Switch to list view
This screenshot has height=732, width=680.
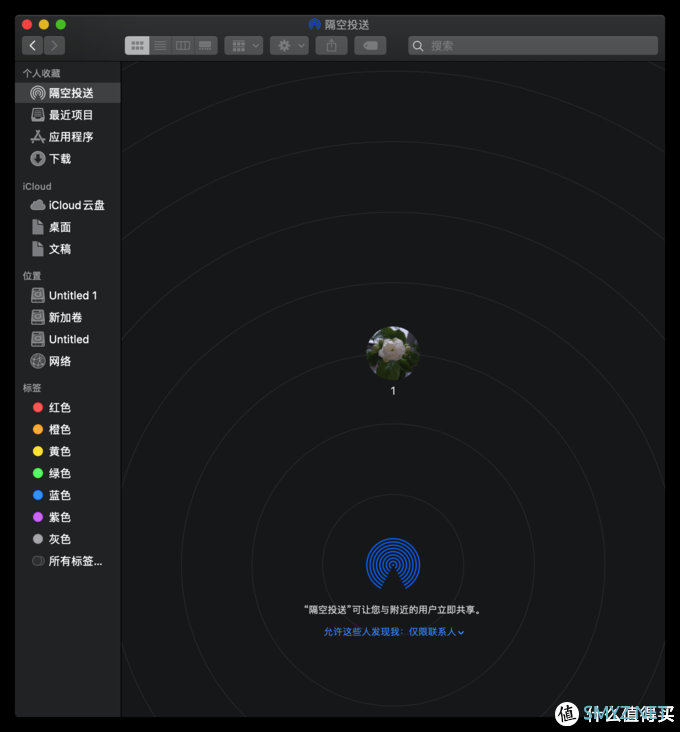click(x=160, y=45)
